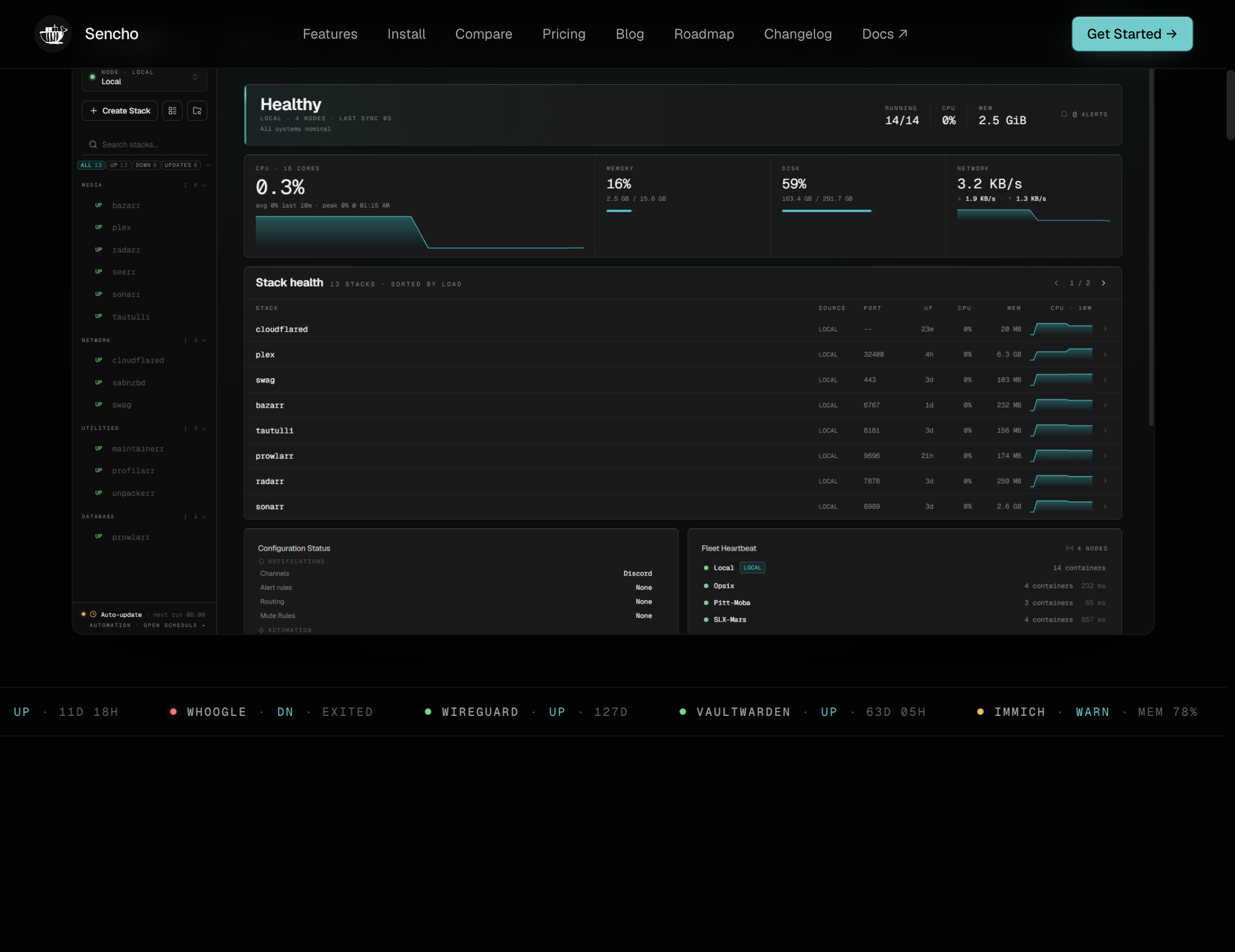Open the Utilities group three-dot menu
Viewport: 1235px width, 952px height.
(185, 428)
